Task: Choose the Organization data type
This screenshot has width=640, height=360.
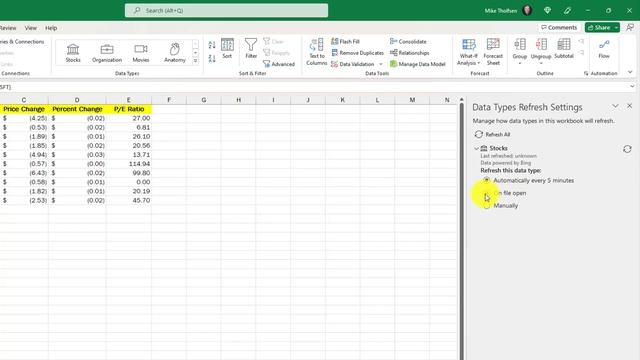Action: coord(107,53)
